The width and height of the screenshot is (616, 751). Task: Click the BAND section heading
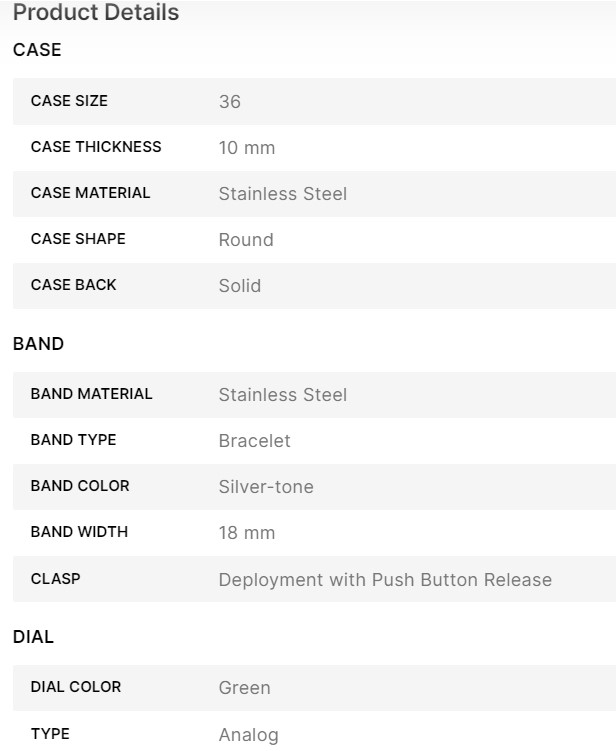pyautogui.click(x=38, y=344)
